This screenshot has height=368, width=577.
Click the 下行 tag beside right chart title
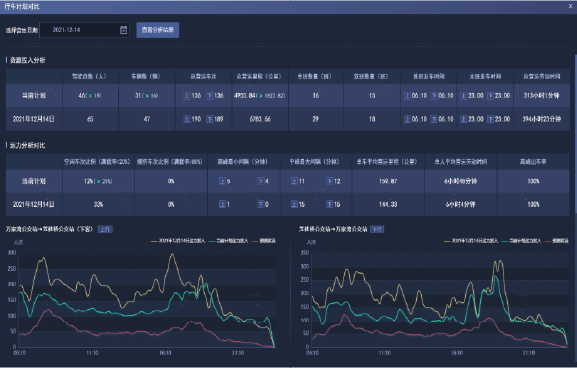pyautogui.click(x=377, y=229)
